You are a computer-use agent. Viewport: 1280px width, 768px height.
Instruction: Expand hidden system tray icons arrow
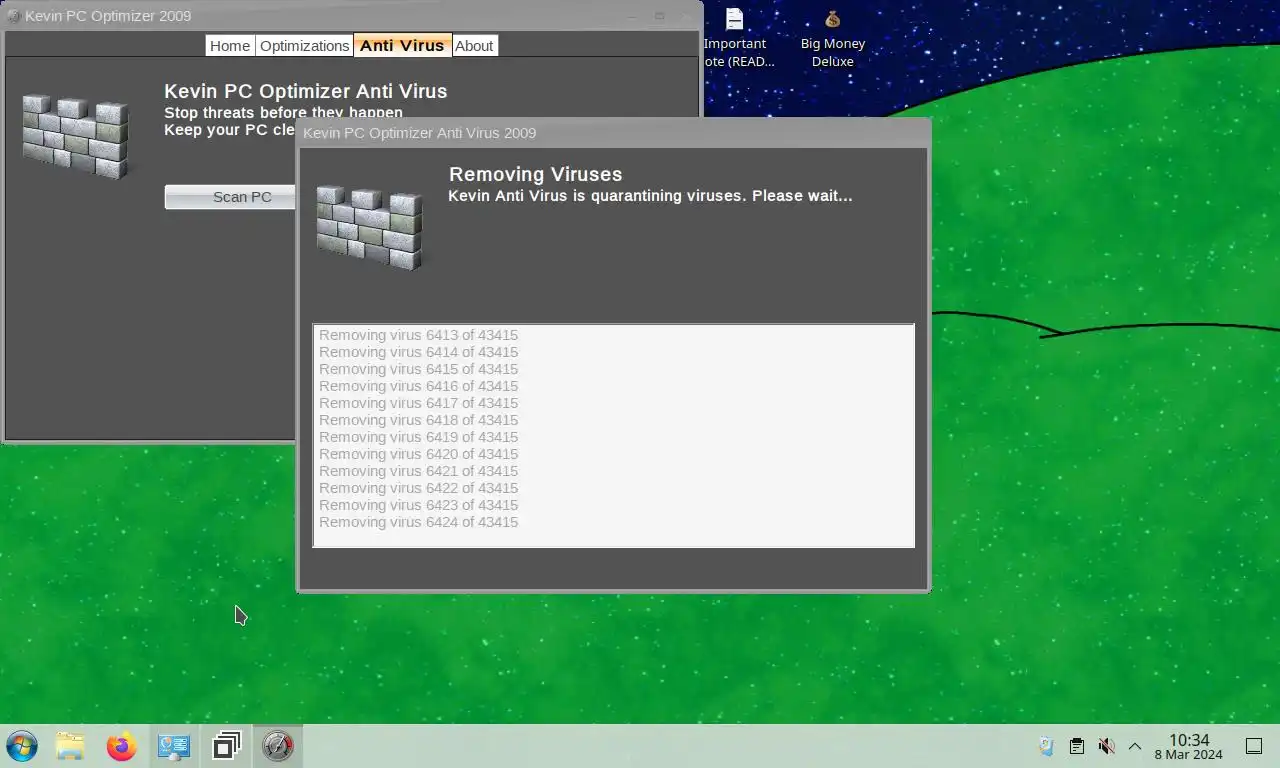(1135, 746)
